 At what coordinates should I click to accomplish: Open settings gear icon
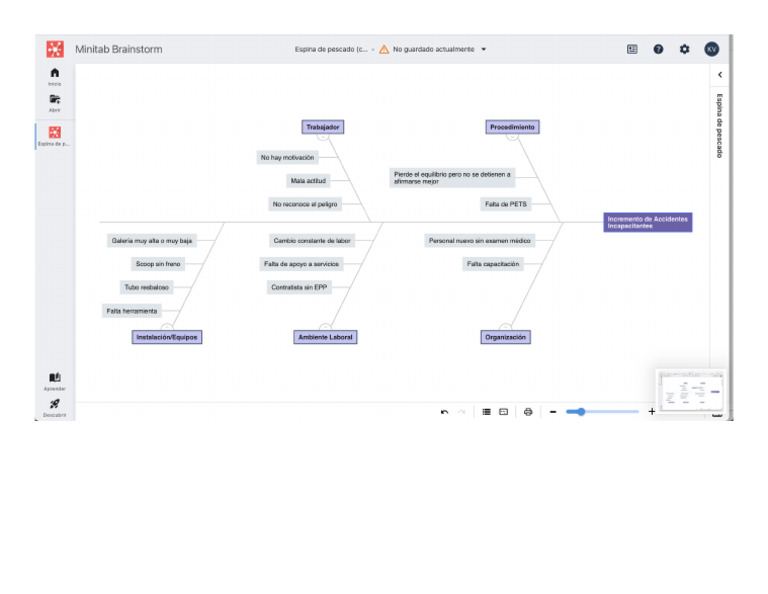(684, 49)
